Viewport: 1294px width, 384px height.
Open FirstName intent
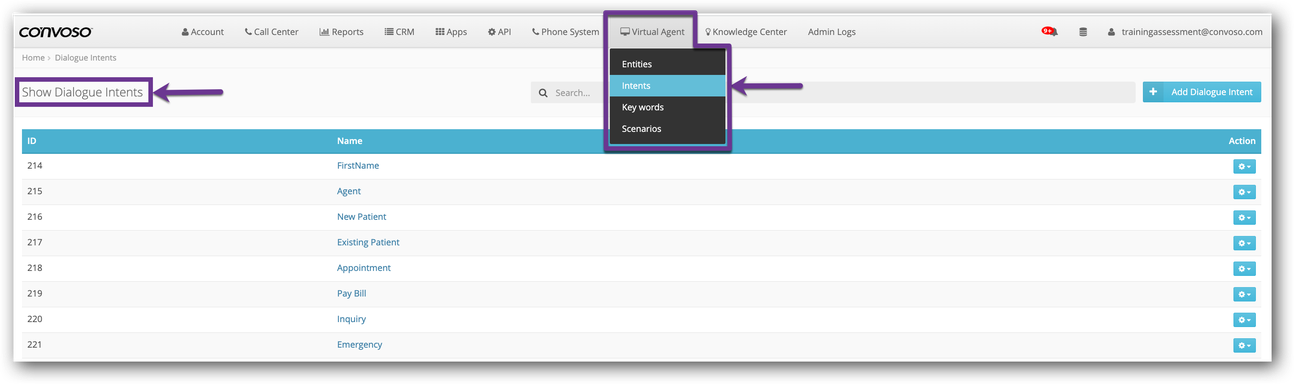pos(358,166)
